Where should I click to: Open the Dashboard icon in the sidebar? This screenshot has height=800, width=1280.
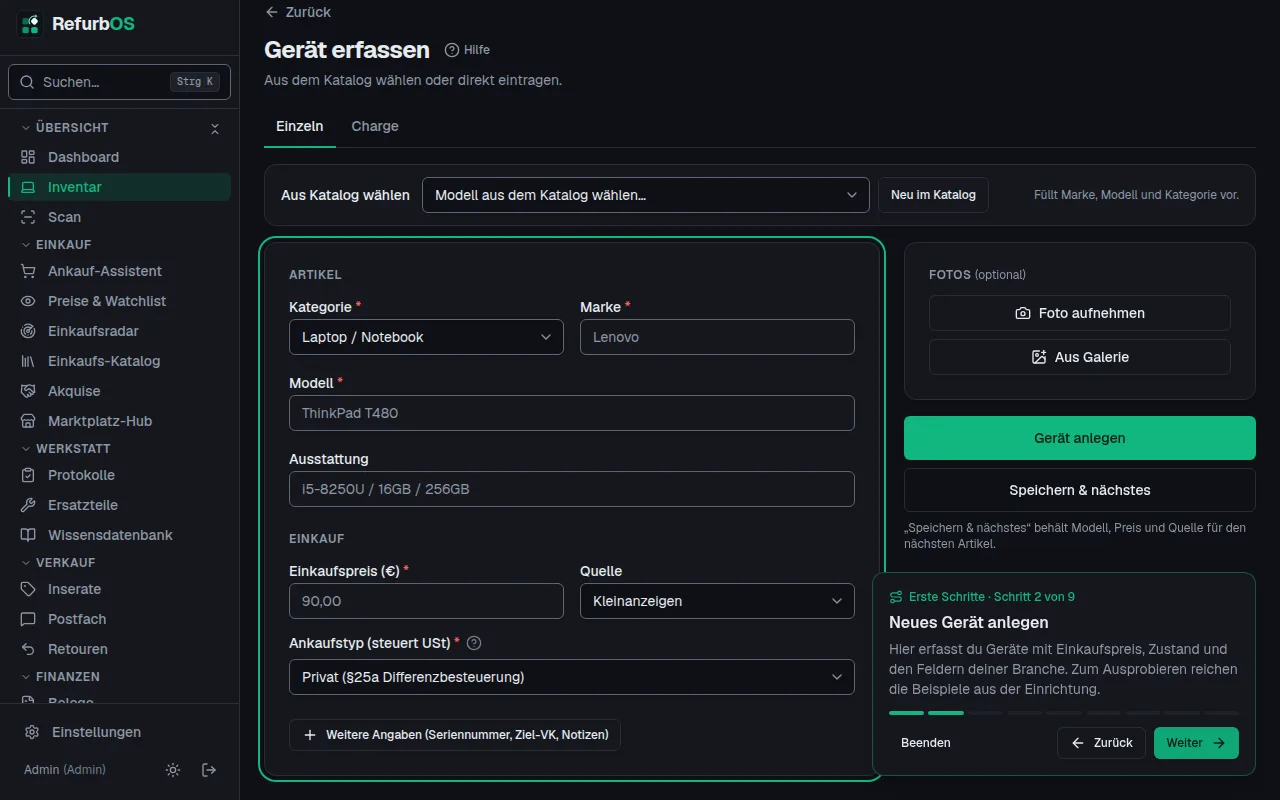(28, 157)
